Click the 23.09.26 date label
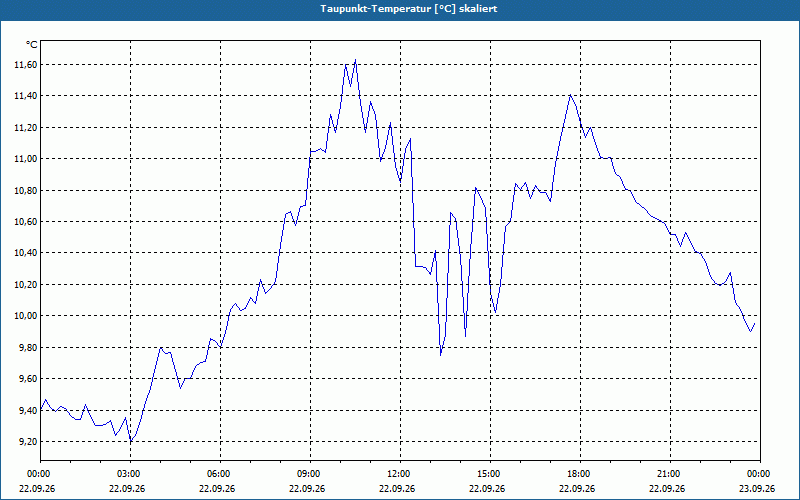This screenshot has height=500, width=800. coord(757,489)
